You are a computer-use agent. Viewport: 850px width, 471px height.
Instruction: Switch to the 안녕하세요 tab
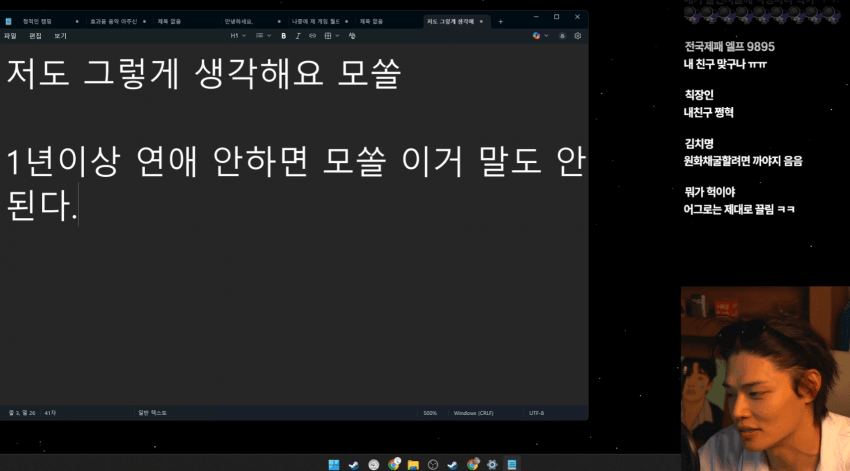click(239, 20)
